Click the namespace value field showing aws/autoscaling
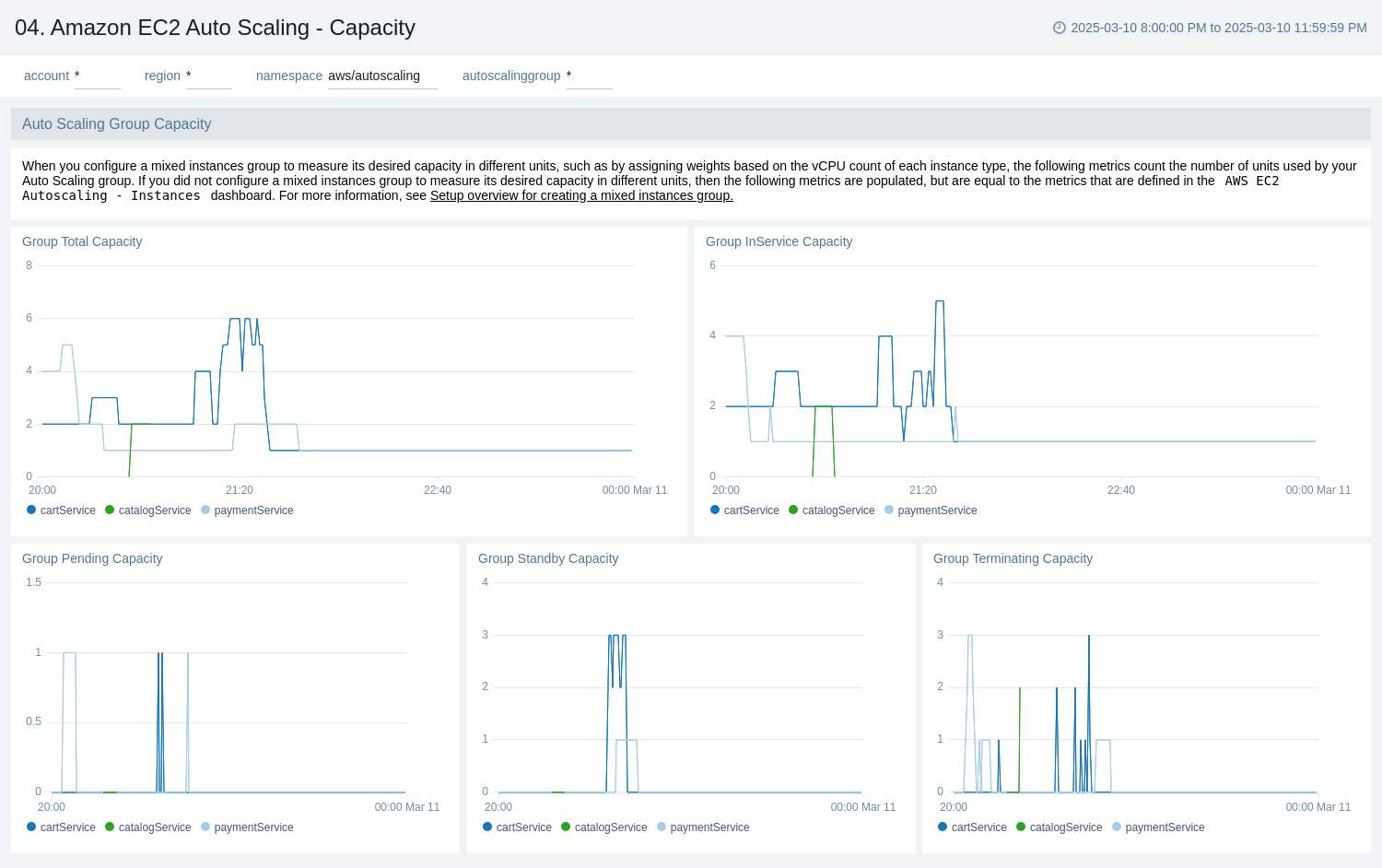The width and height of the screenshot is (1382, 868). click(x=383, y=76)
